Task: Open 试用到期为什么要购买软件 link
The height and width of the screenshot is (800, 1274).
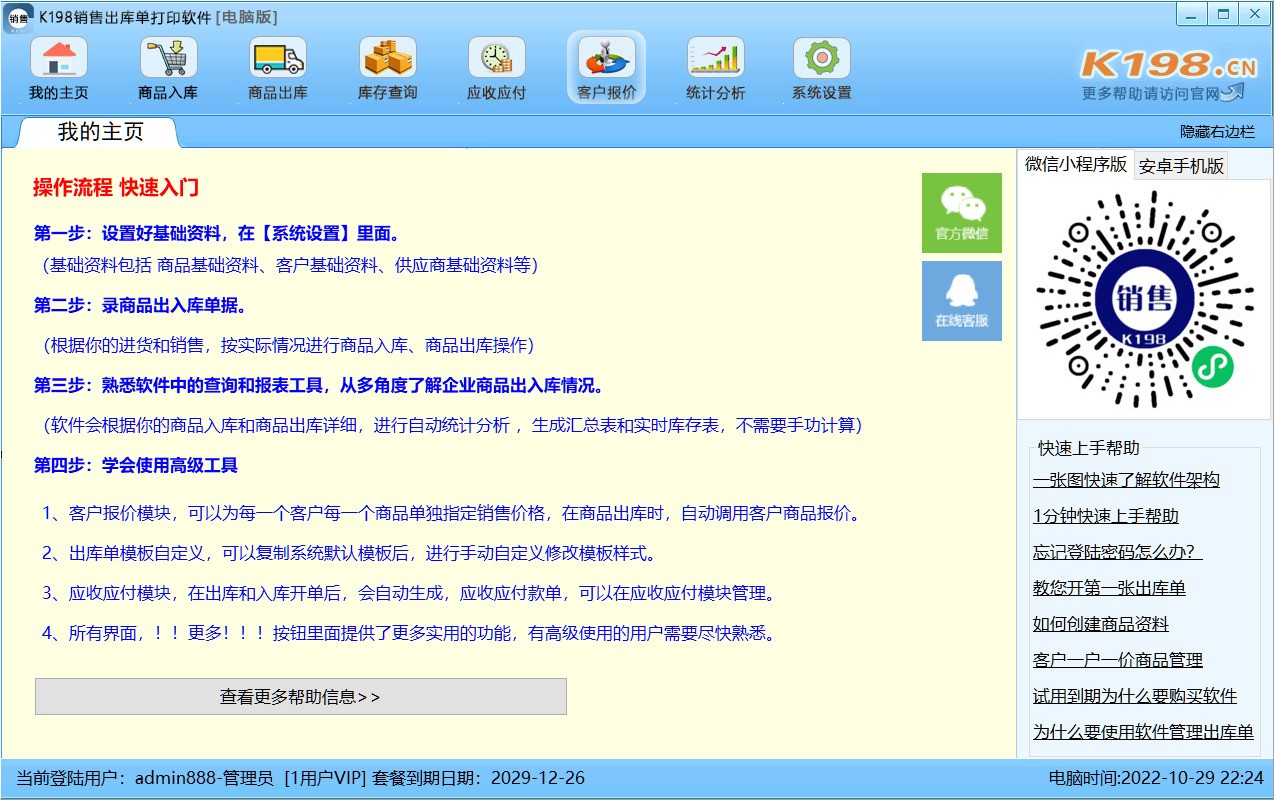Action: [x=1135, y=696]
